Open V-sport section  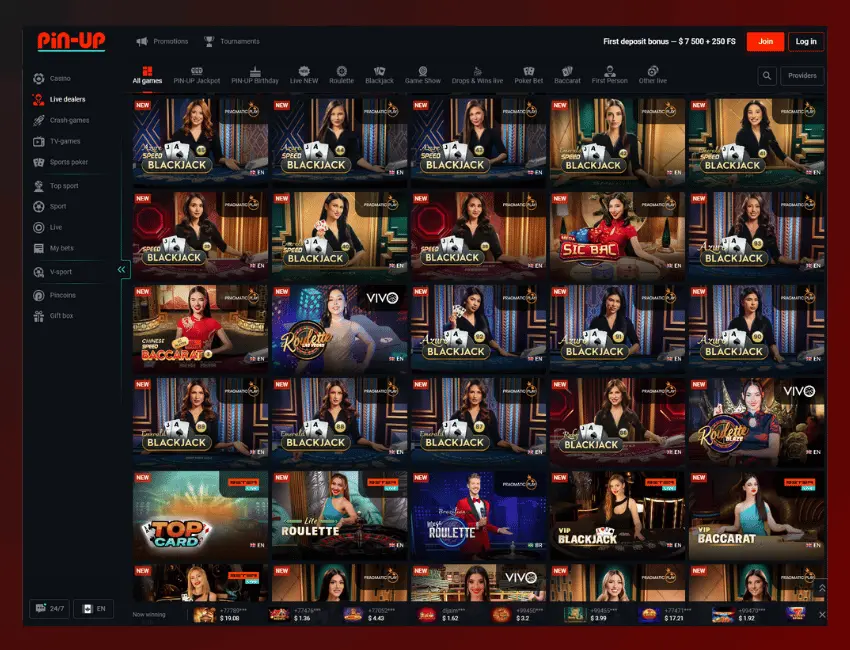pos(52,272)
